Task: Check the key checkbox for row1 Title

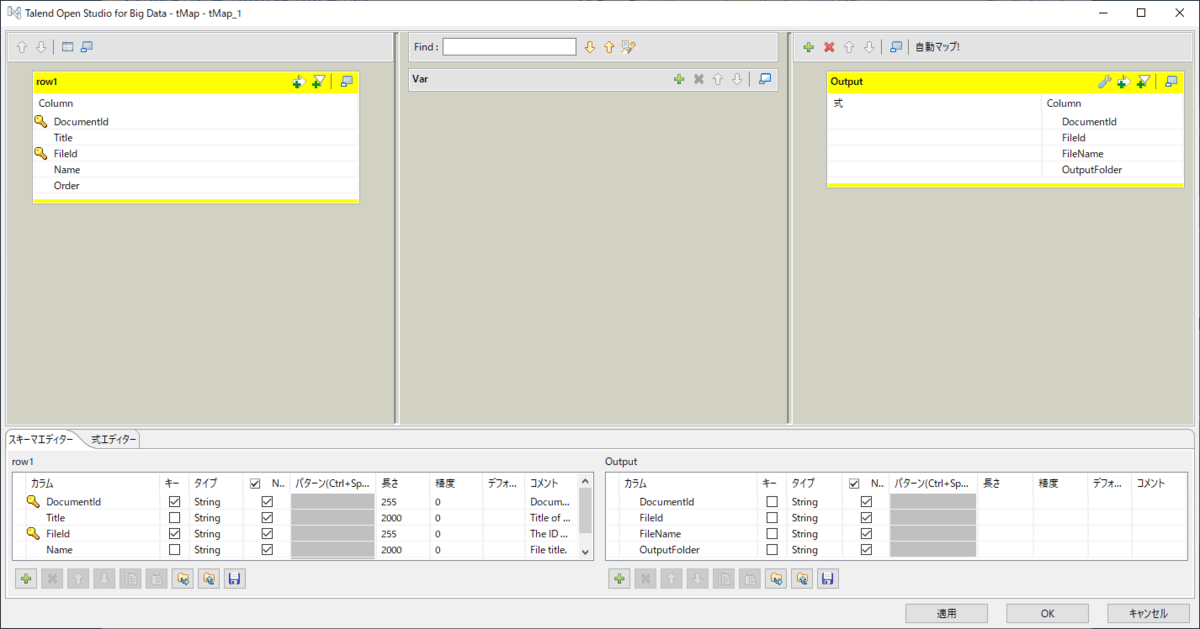Action: 175,518
